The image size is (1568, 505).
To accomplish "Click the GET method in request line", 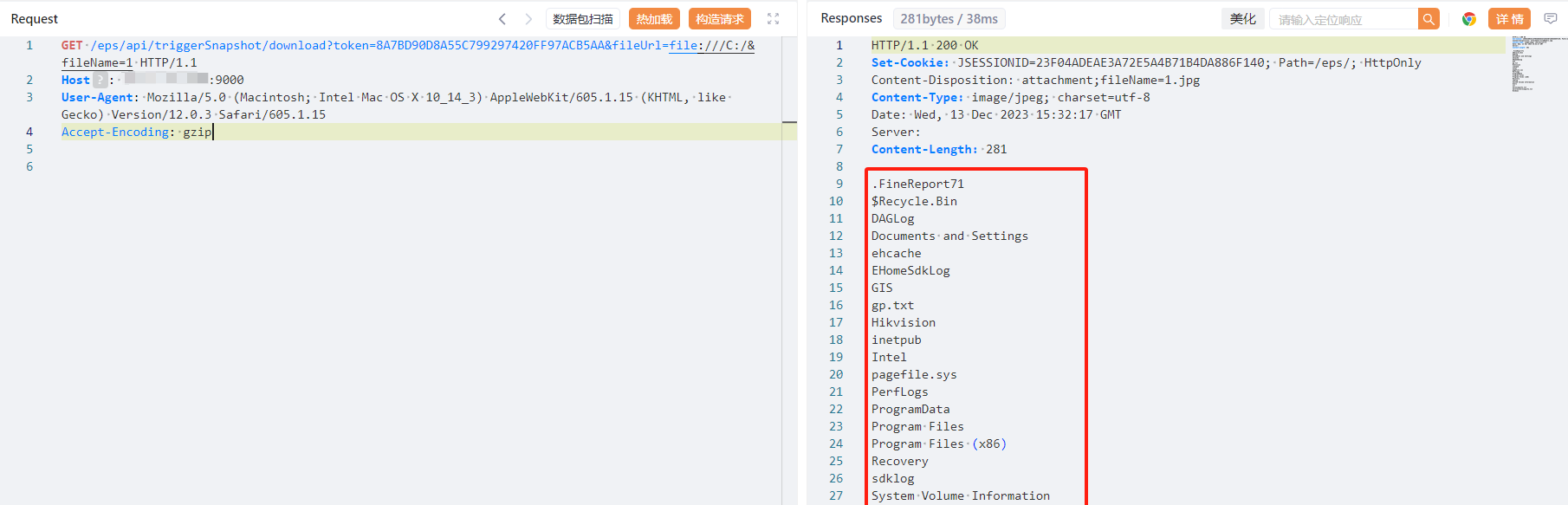I will (72, 45).
